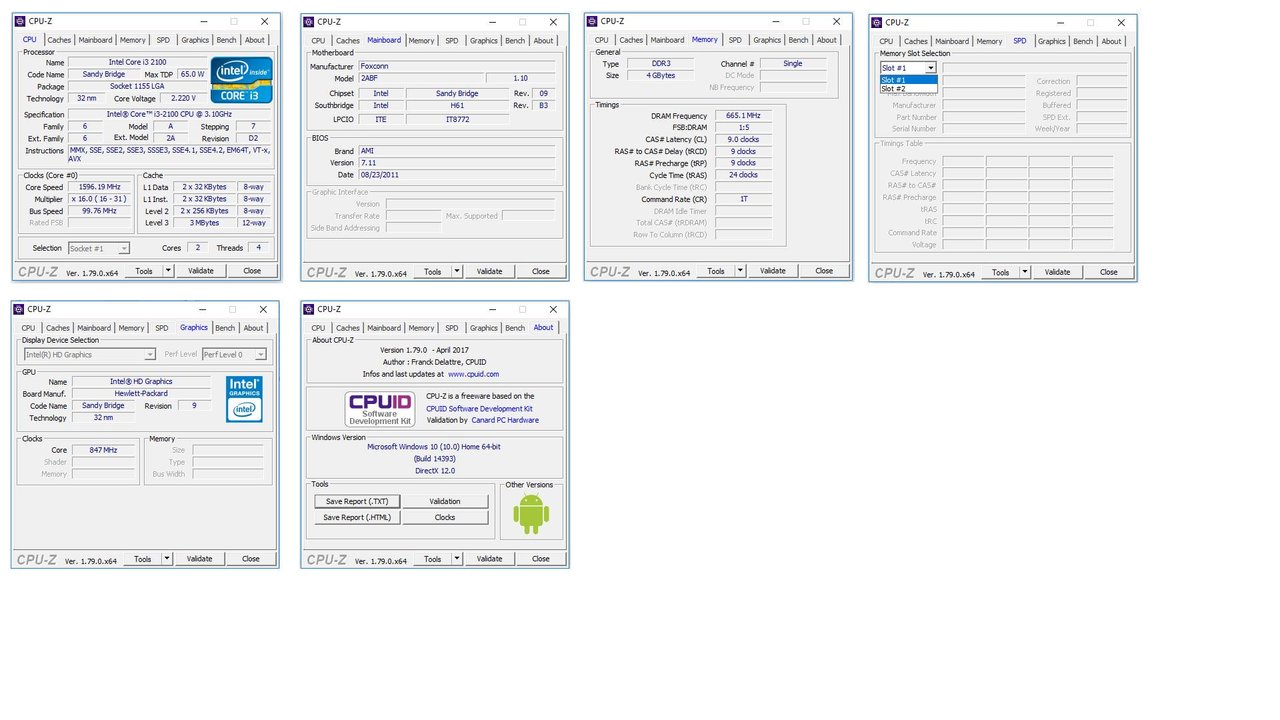This screenshot has width=1280, height=720.
Task: Click Level 3 cache value 3 MBytes
Action: (x=204, y=223)
